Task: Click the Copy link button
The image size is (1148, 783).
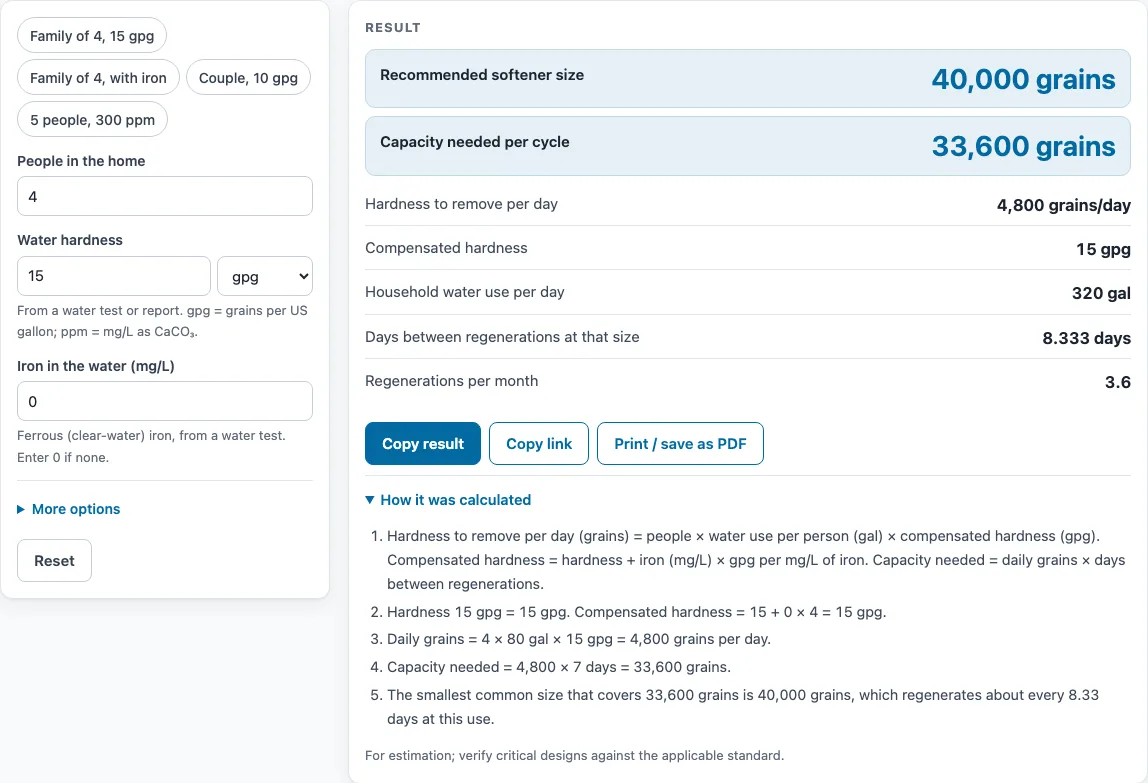Action: click(539, 444)
